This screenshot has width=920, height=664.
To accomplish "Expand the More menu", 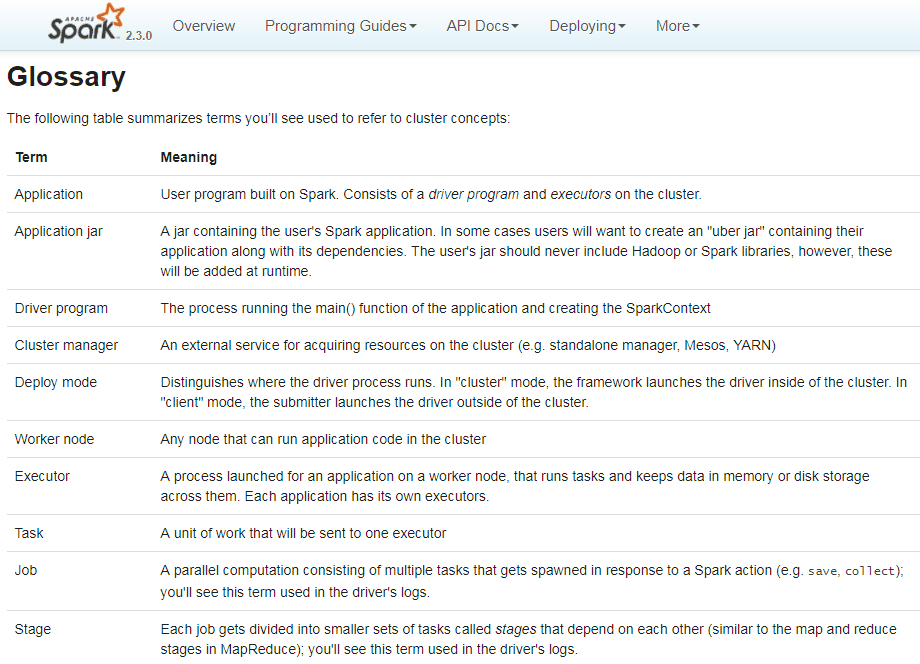I will [677, 26].
